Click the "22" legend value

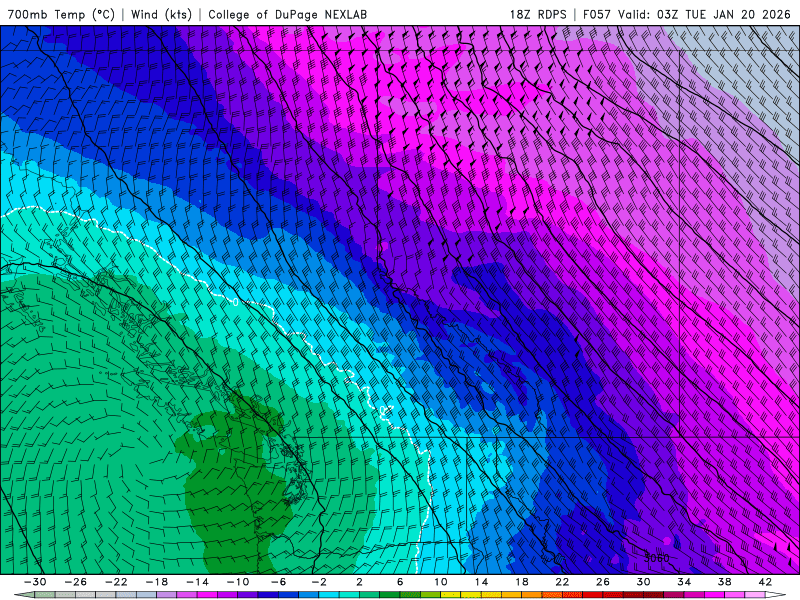[x=562, y=582]
